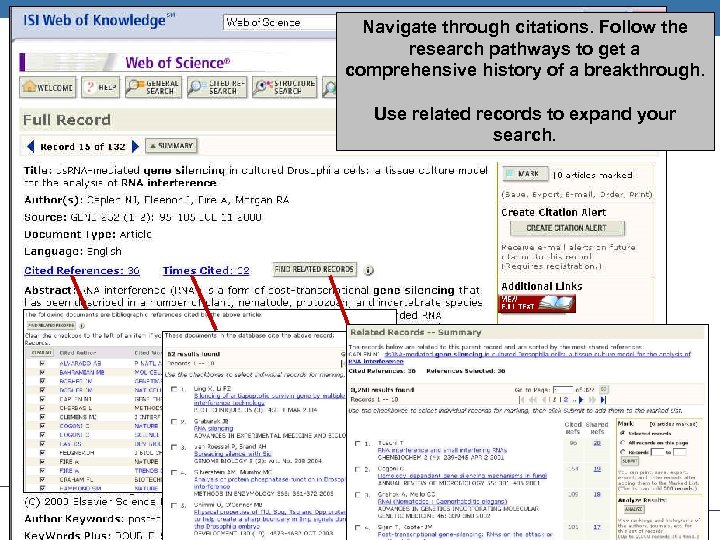Select the Selected records radio option
Viewport: 720px width, 540px height.
pos(623,433)
